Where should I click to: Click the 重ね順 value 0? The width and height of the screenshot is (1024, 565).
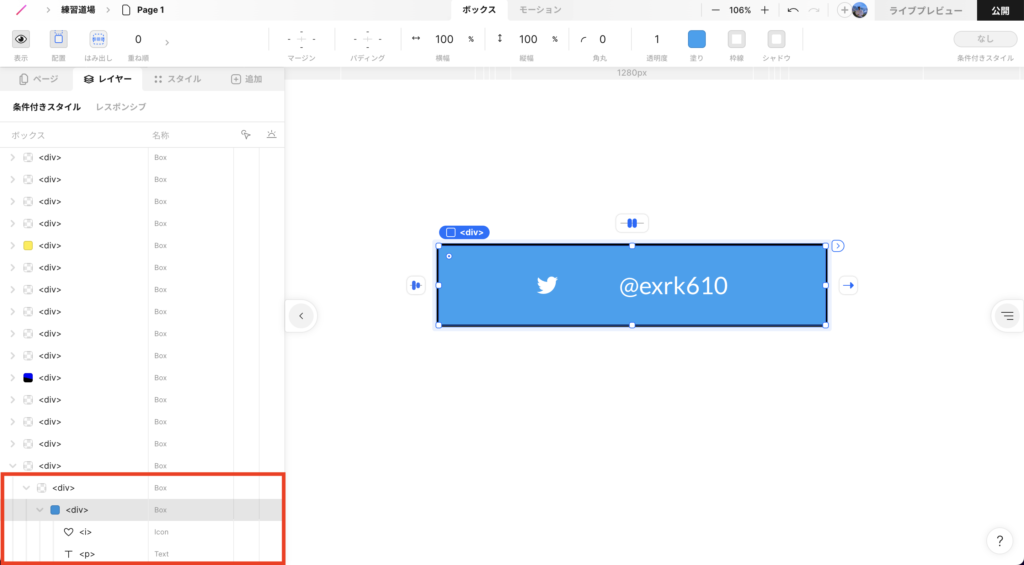point(138,39)
